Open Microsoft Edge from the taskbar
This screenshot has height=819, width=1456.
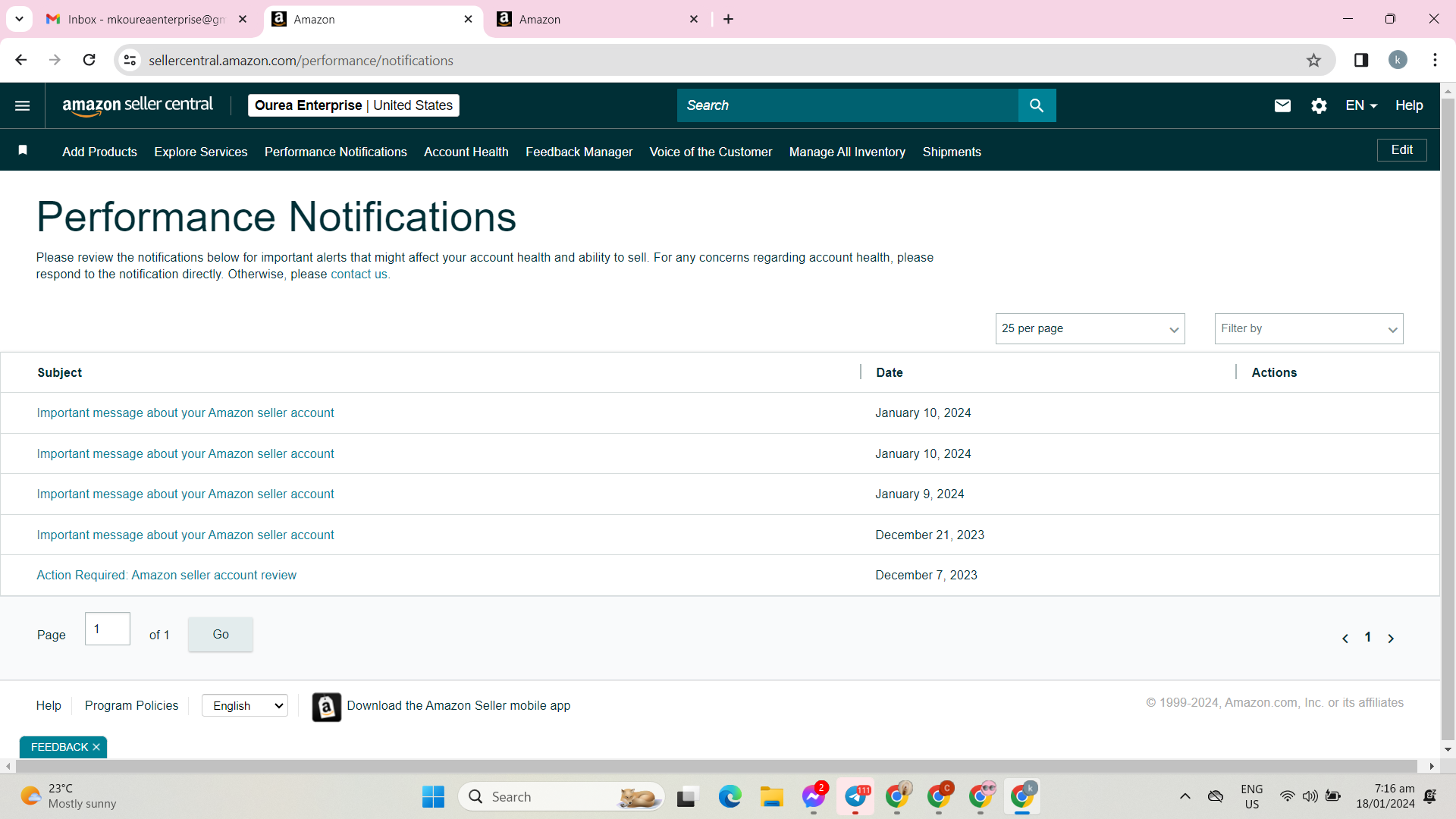(730, 797)
